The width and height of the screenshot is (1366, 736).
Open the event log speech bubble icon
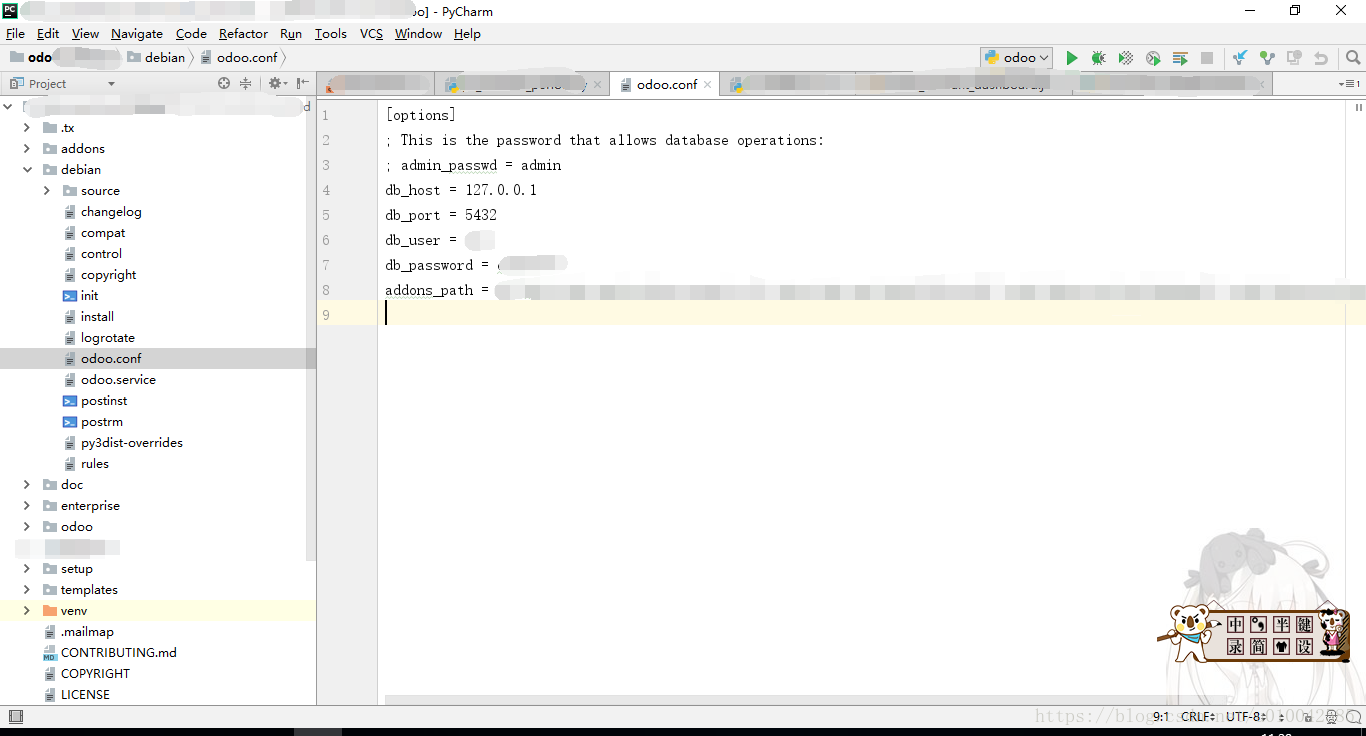[1355, 717]
